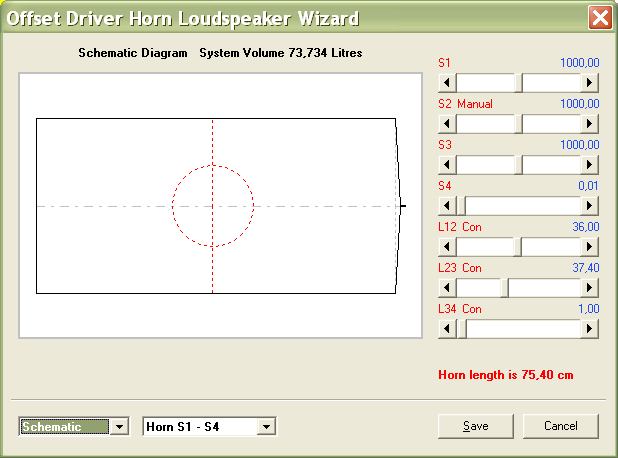
Task: Click the S1 value 1000,00
Action: pyautogui.click(x=580, y=63)
